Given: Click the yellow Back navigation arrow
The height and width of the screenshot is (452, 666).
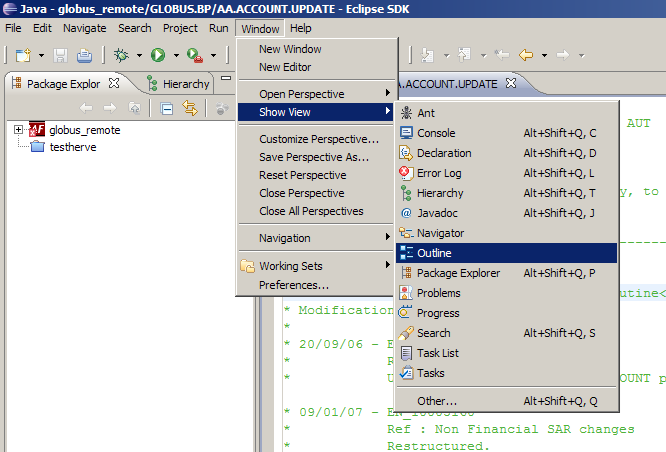Looking at the screenshot, I should (x=525, y=55).
